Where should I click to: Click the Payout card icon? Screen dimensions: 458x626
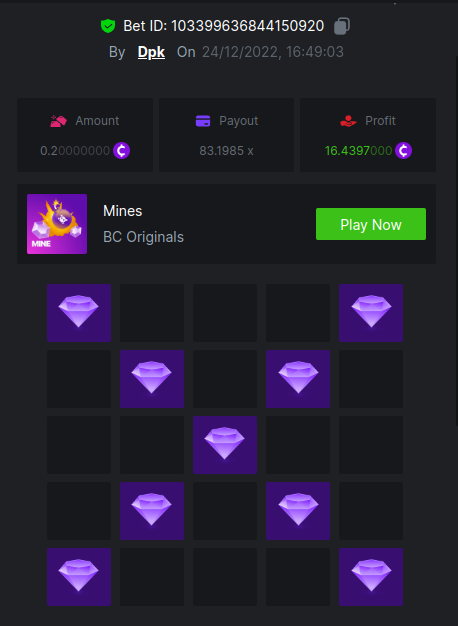tap(203, 121)
